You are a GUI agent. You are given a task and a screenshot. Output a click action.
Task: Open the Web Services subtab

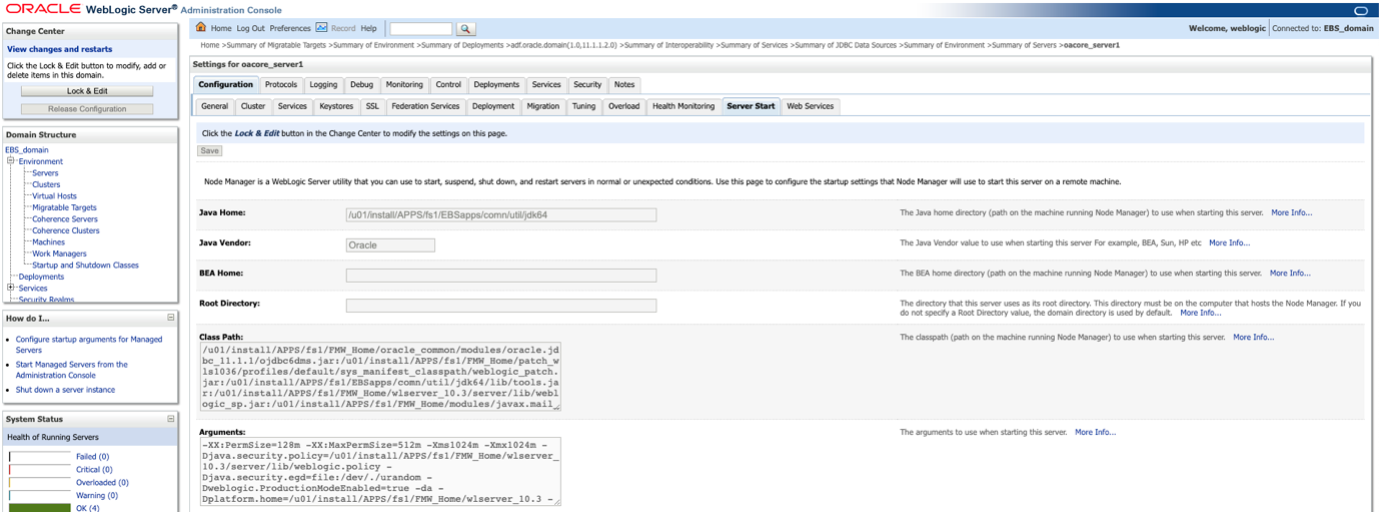coord(809,106)
